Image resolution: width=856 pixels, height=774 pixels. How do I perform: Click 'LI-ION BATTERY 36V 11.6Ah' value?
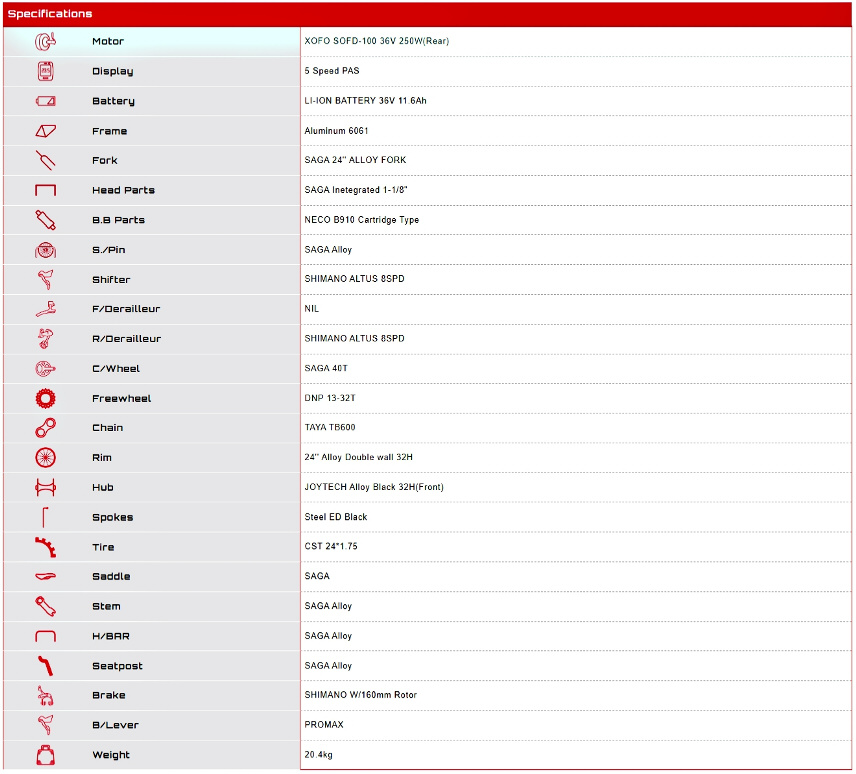click(365, 100)
